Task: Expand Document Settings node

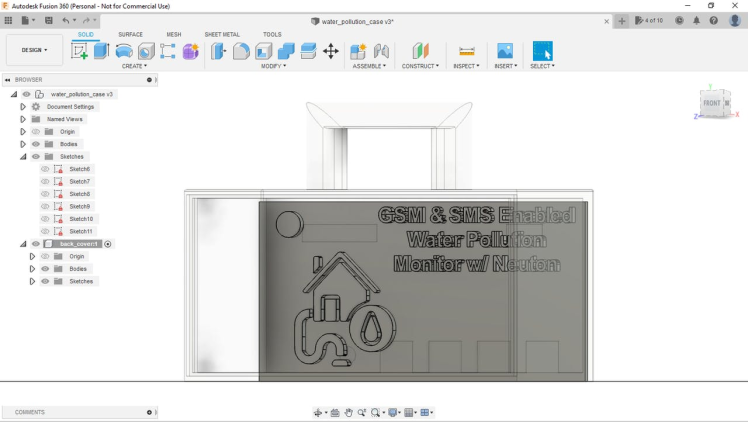Action: (x=23, y=107)
